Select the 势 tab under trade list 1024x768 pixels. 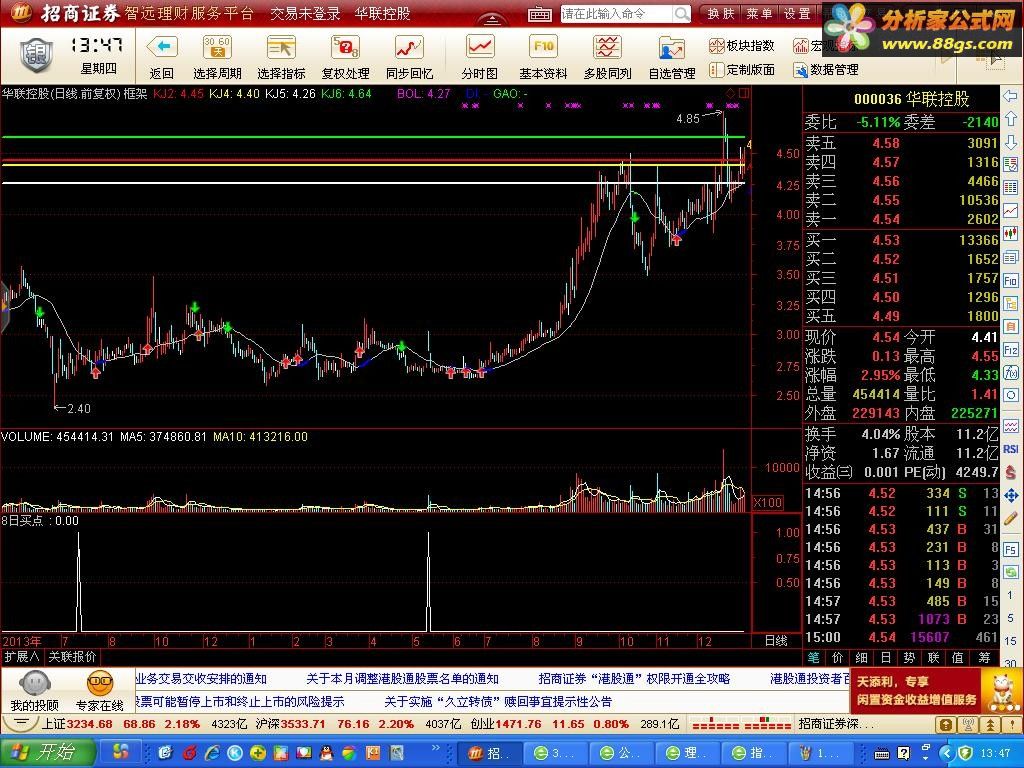(x=910, y=657)
